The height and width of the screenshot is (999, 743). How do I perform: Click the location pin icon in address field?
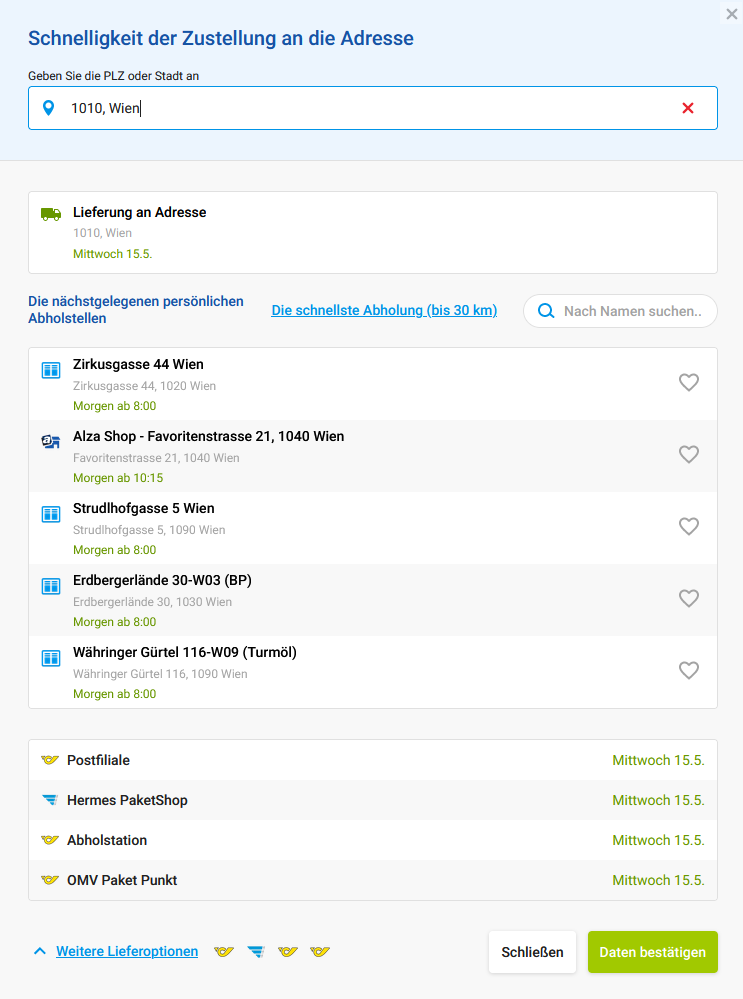coord(48,108)
